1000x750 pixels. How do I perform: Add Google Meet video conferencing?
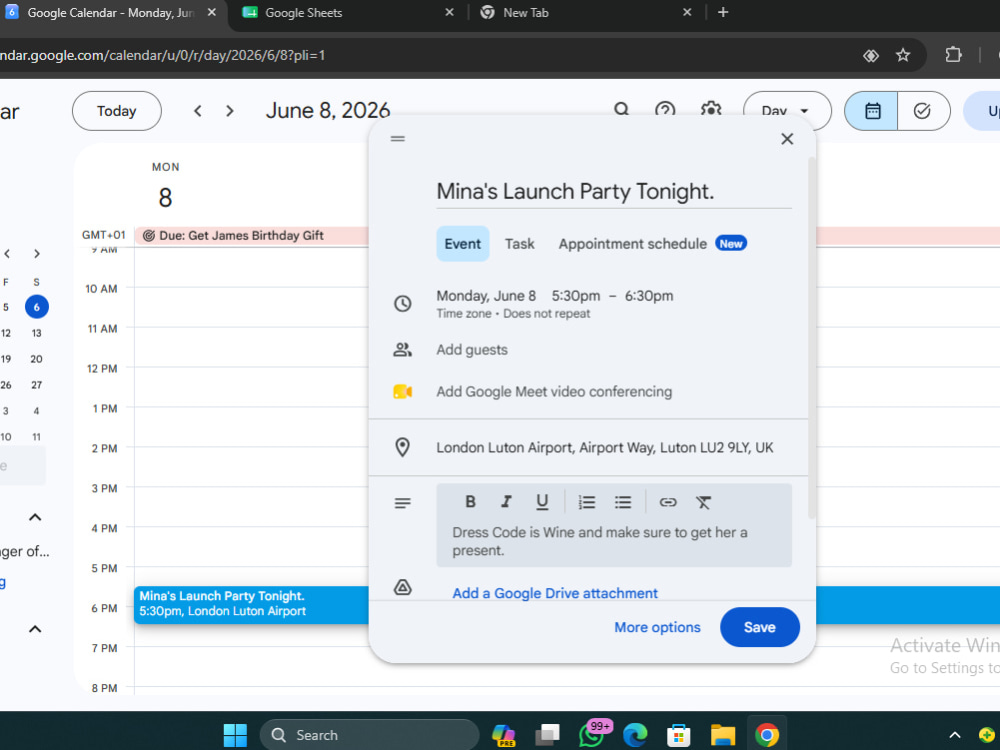pyautogui.click(x=554, y=392)
